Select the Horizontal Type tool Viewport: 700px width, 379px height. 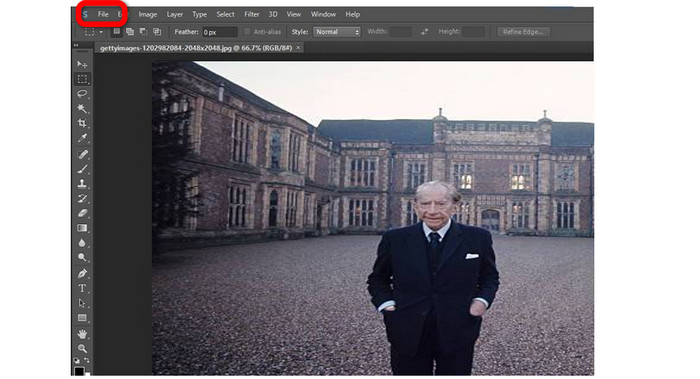coord(82,288)
